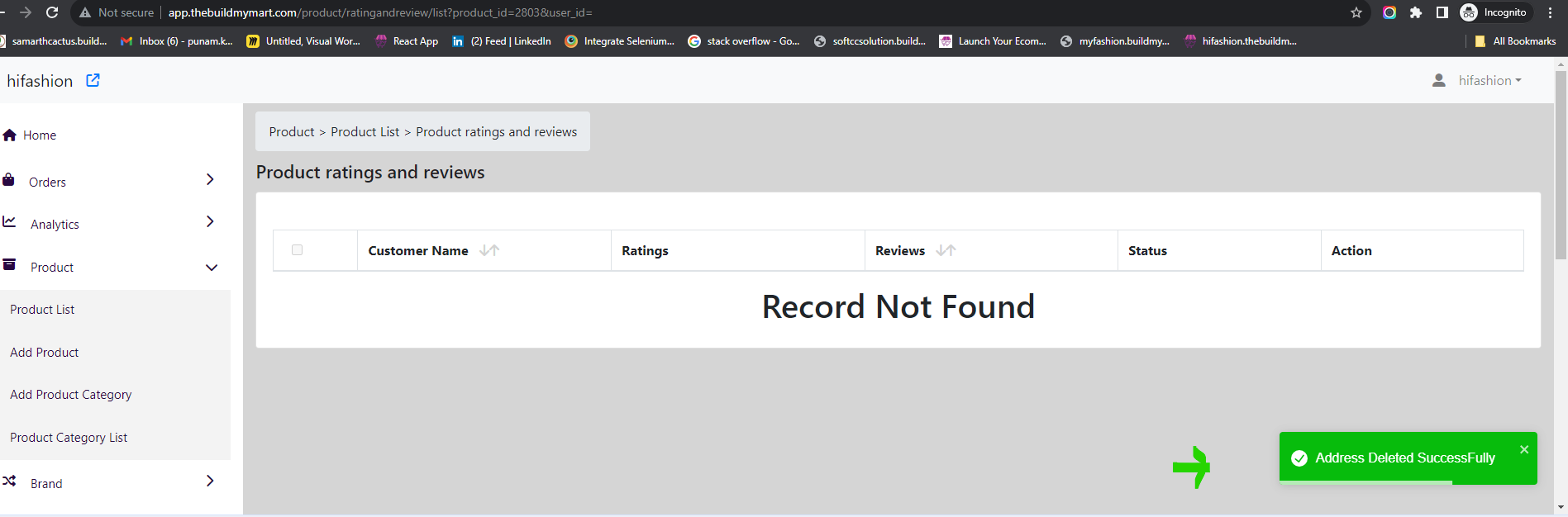
Task: Click the Record Not Found message
Action: coord(898,306)
